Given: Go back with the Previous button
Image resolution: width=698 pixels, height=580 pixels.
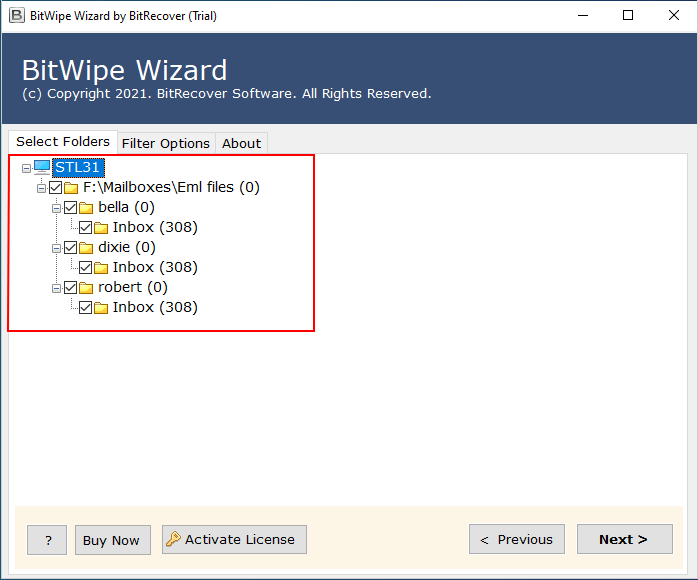Looking at the screenshot, I should (x=517, y=539).
